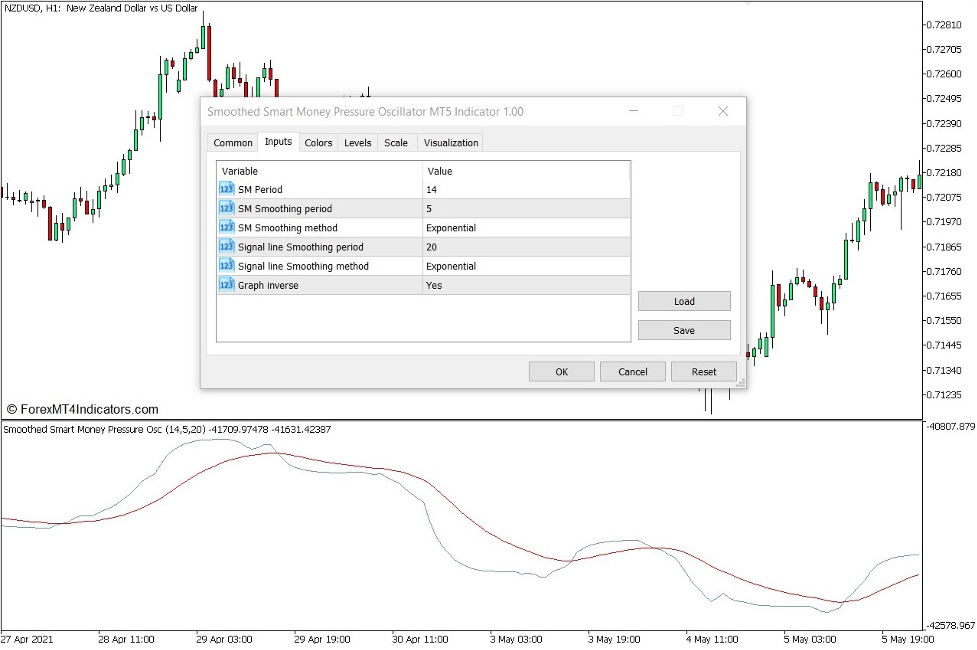Screen dimensions: 977x650
Task: Open the Visualization tab
Action: point(450,142)
